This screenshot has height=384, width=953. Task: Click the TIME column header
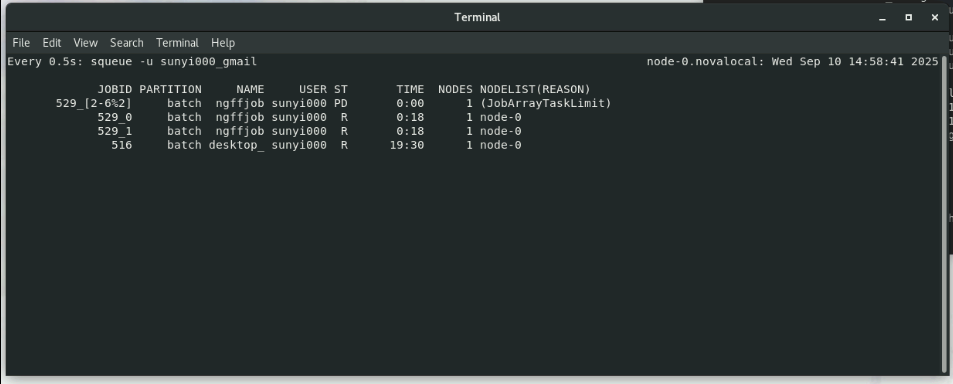[x=410, y=89]
